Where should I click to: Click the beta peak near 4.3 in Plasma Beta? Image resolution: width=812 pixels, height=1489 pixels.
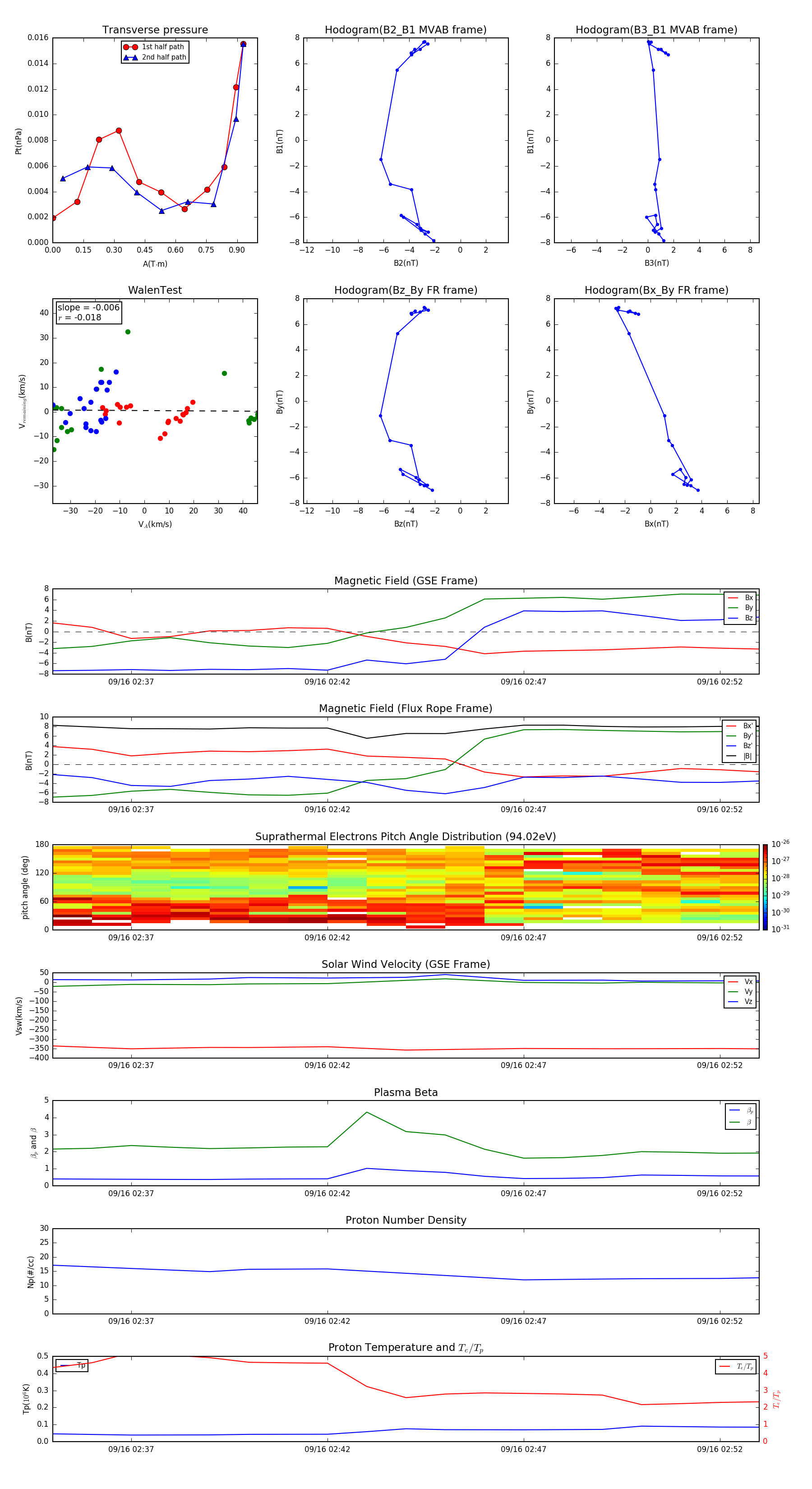coord(366,1112)
